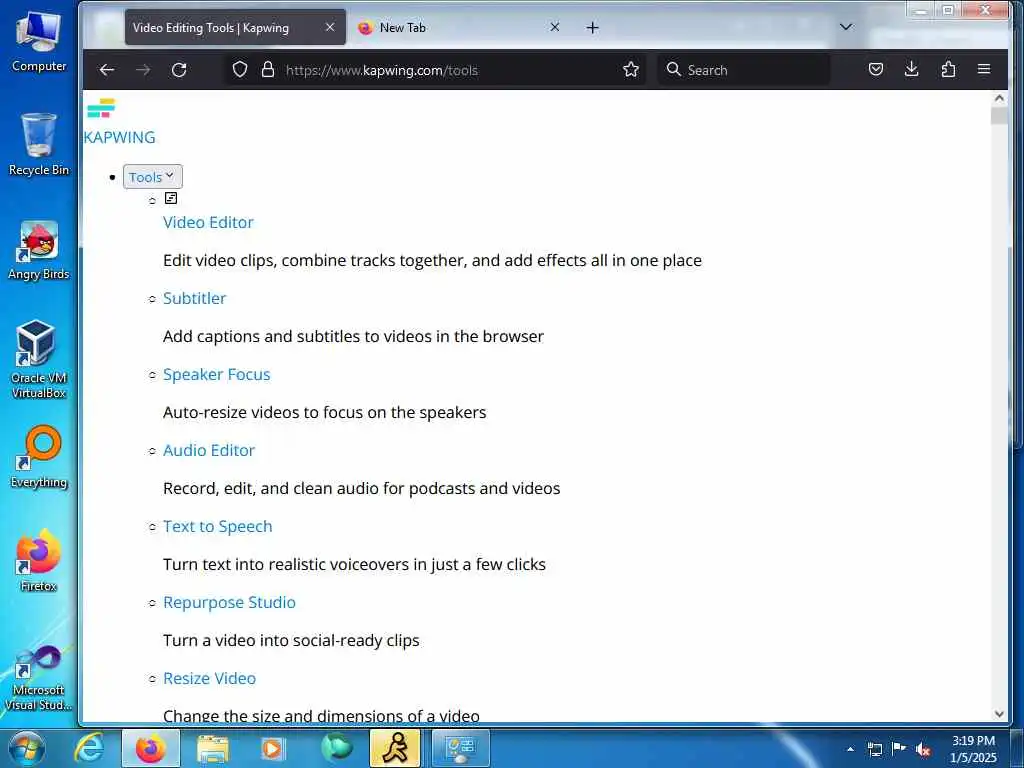The width and height of the screenshot is (1024, 768).
Task: Select the Angry Birds desktop shortcut
Action: 39,251
